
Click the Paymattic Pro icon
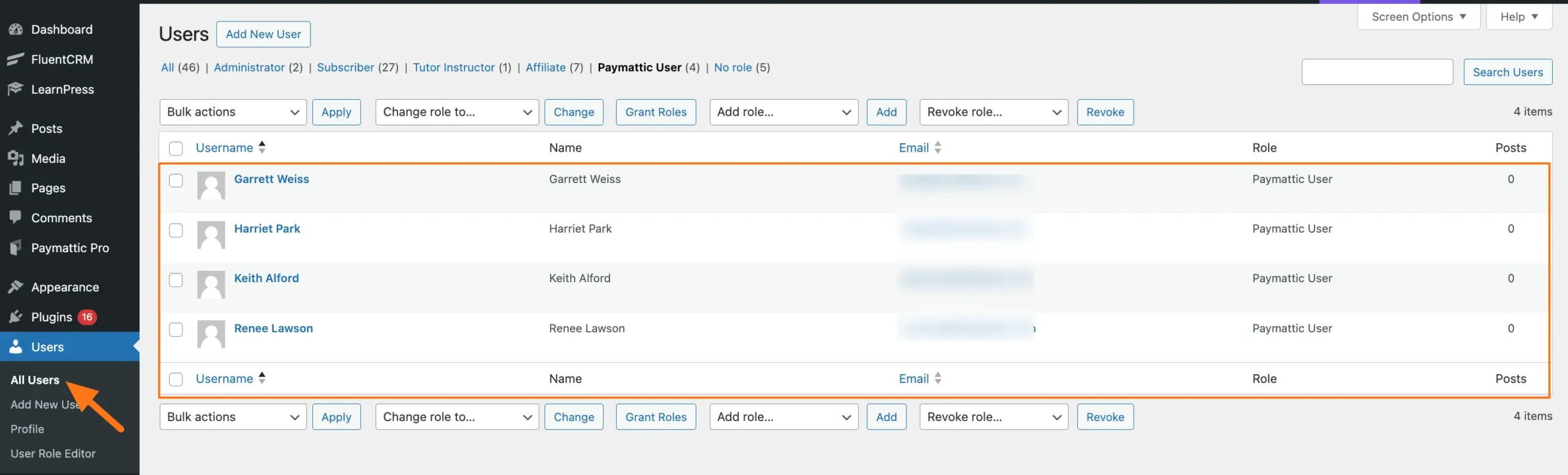16,248
